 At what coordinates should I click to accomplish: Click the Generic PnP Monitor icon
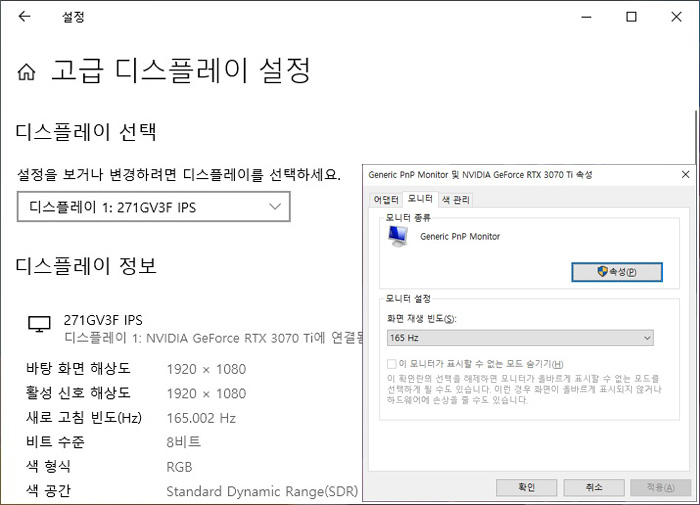[x=399, y=237]
